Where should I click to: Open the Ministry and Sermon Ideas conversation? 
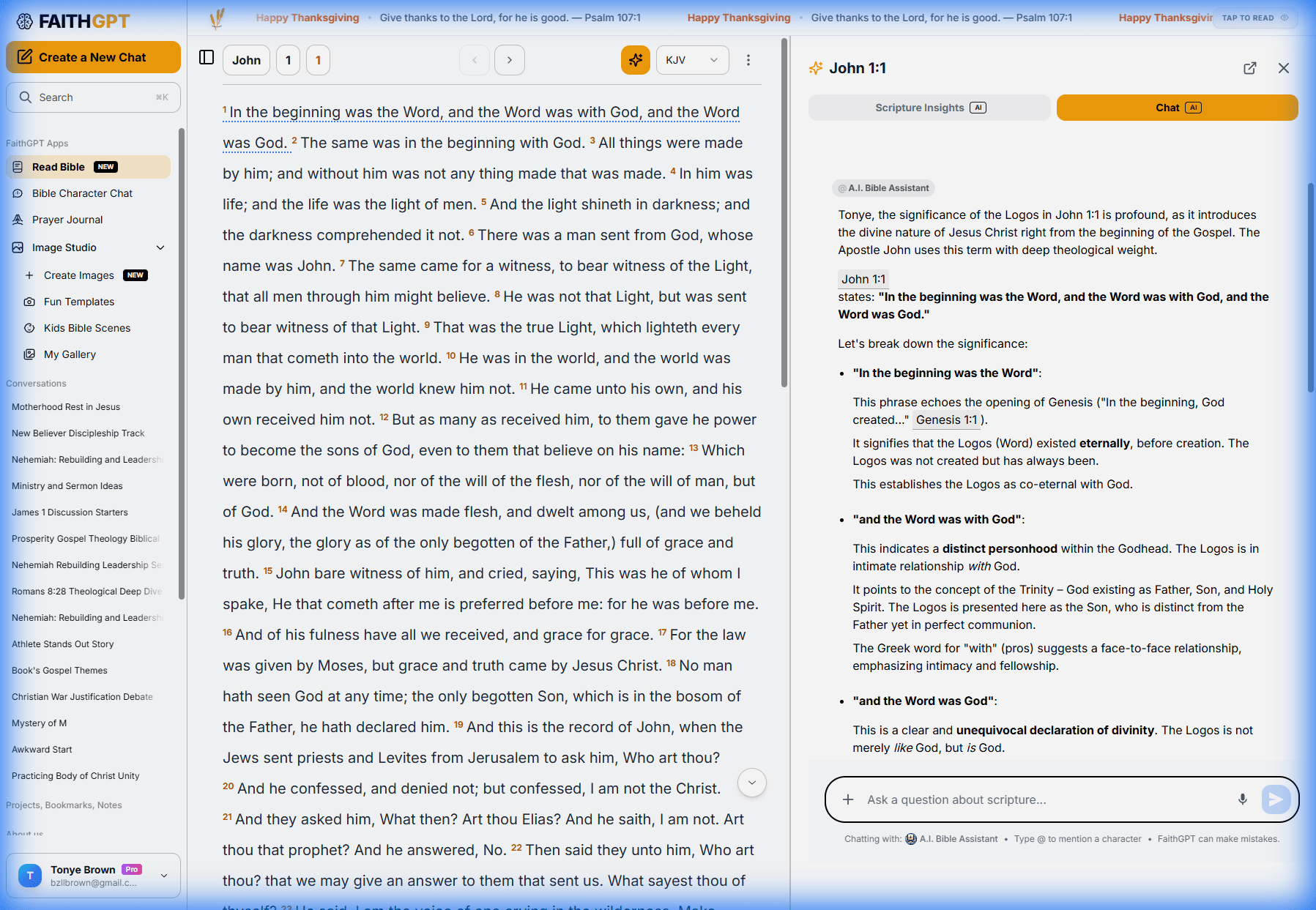pos(67,486)
